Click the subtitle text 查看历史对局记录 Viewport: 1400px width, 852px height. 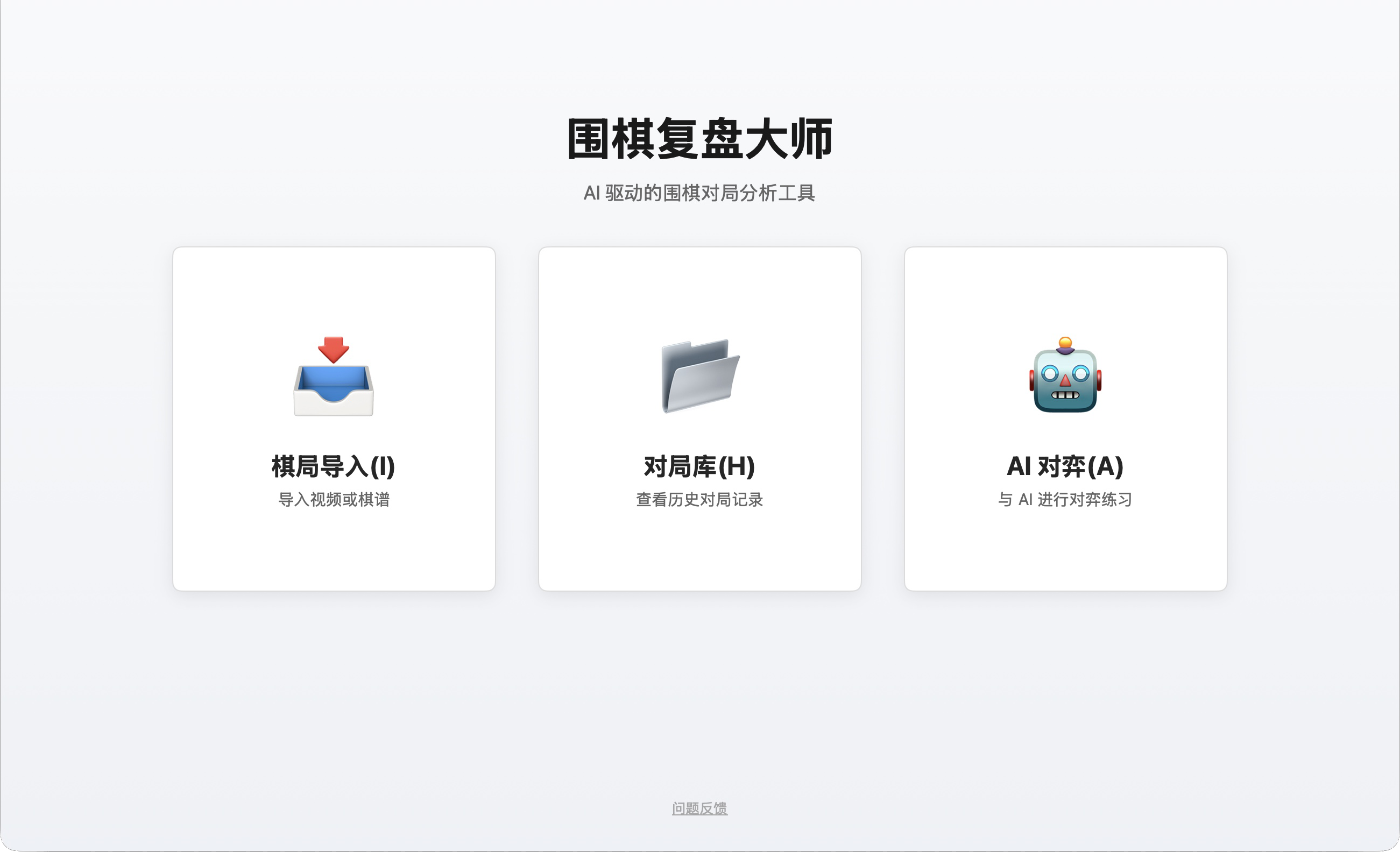point(699,499)
